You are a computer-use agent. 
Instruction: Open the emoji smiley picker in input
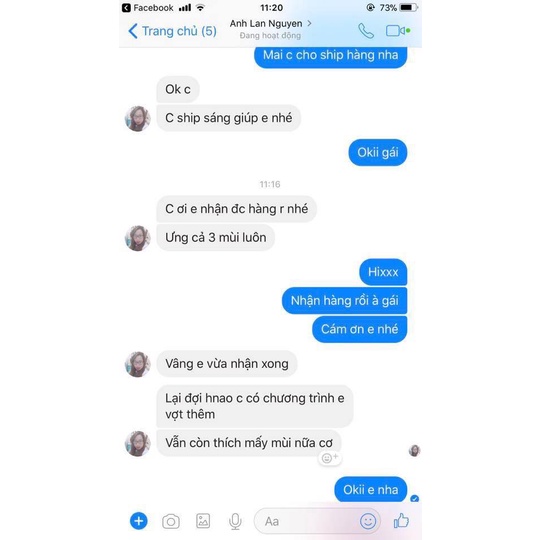[367, 521]
